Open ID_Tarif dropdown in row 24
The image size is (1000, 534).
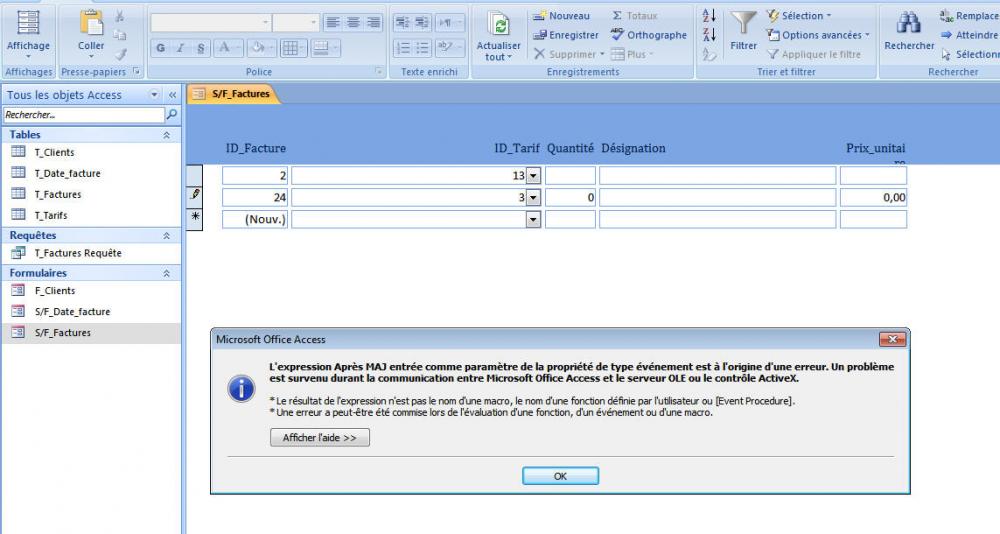click(x=533, y=198)
